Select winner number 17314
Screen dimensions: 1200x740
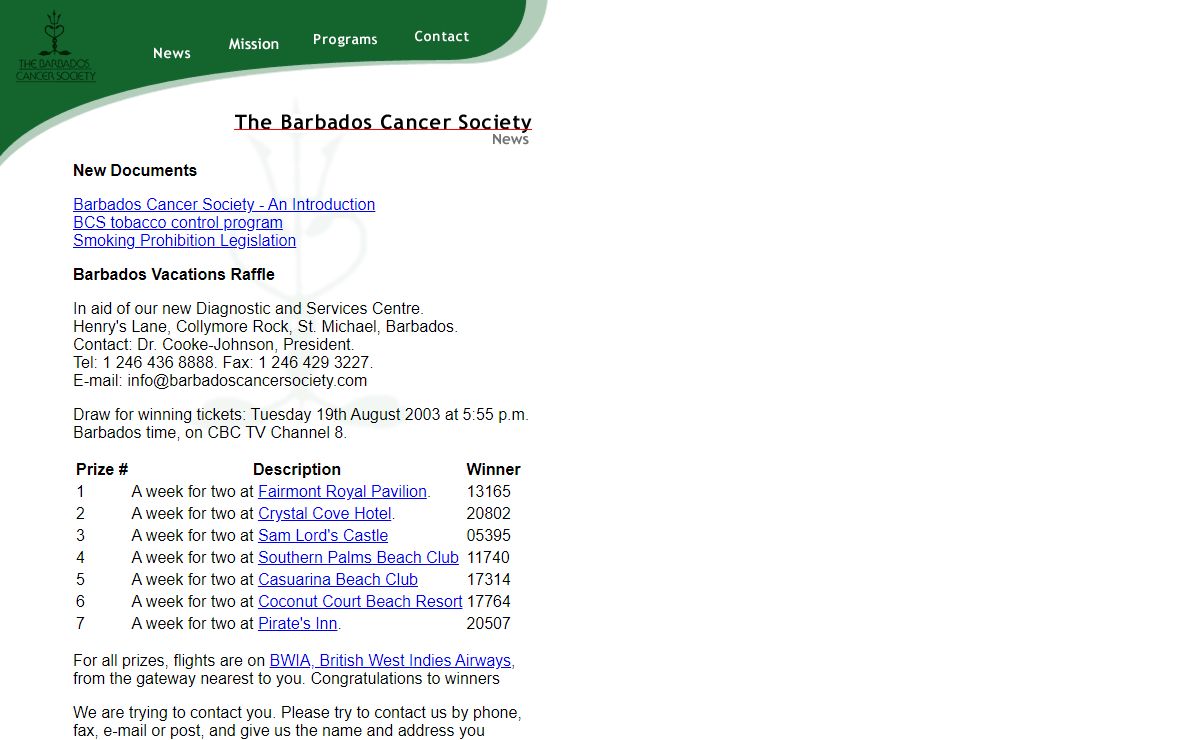(489, 579)
